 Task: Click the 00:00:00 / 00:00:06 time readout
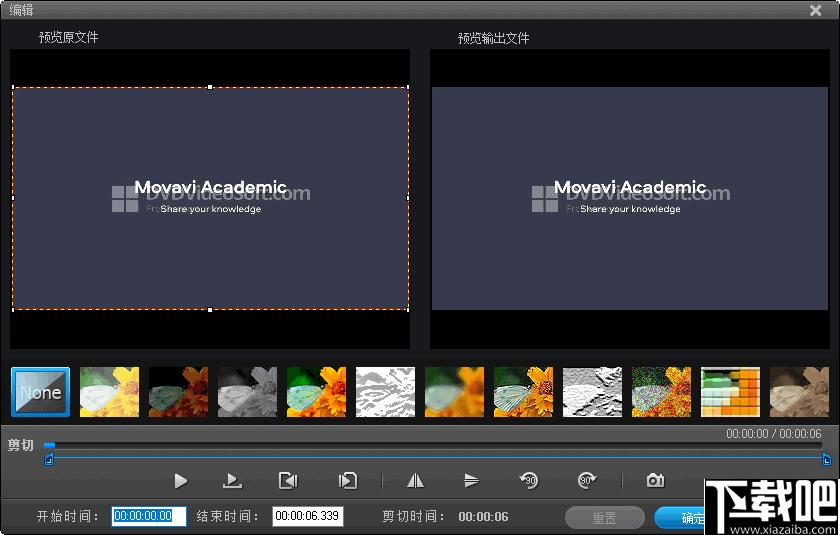click(x=774, y=434)
